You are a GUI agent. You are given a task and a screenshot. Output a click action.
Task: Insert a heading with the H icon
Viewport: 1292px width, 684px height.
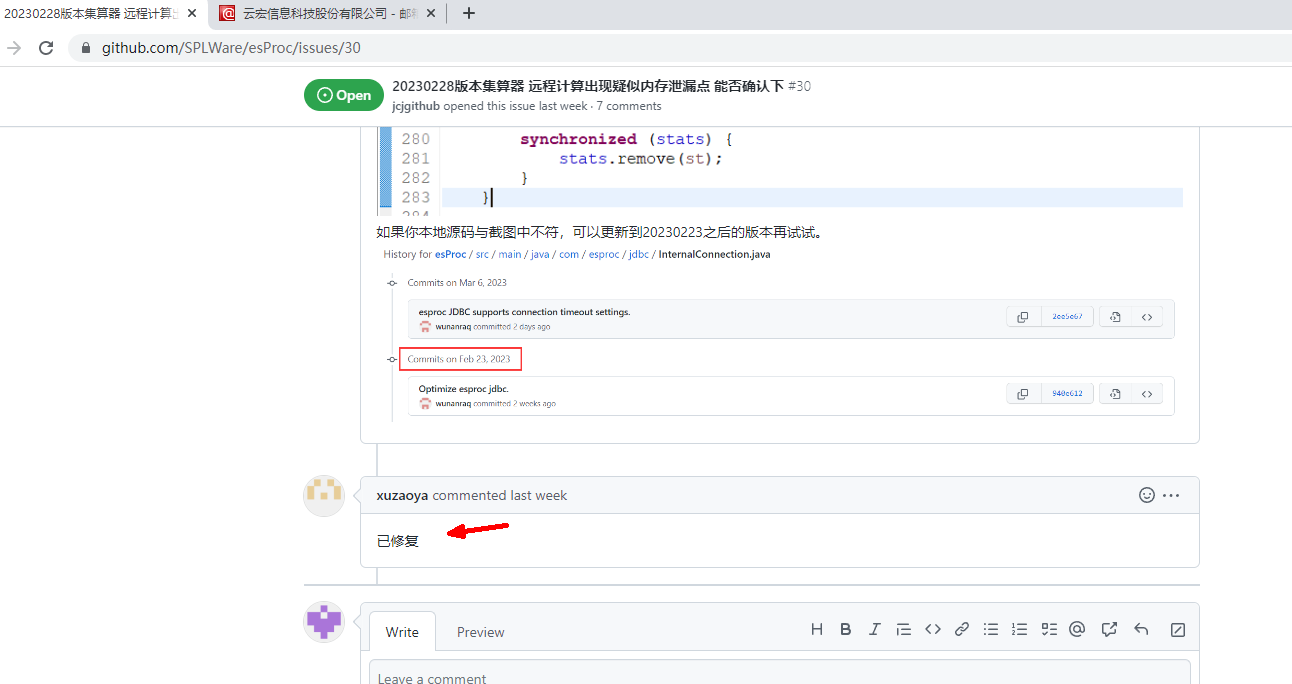pos(817,629)
